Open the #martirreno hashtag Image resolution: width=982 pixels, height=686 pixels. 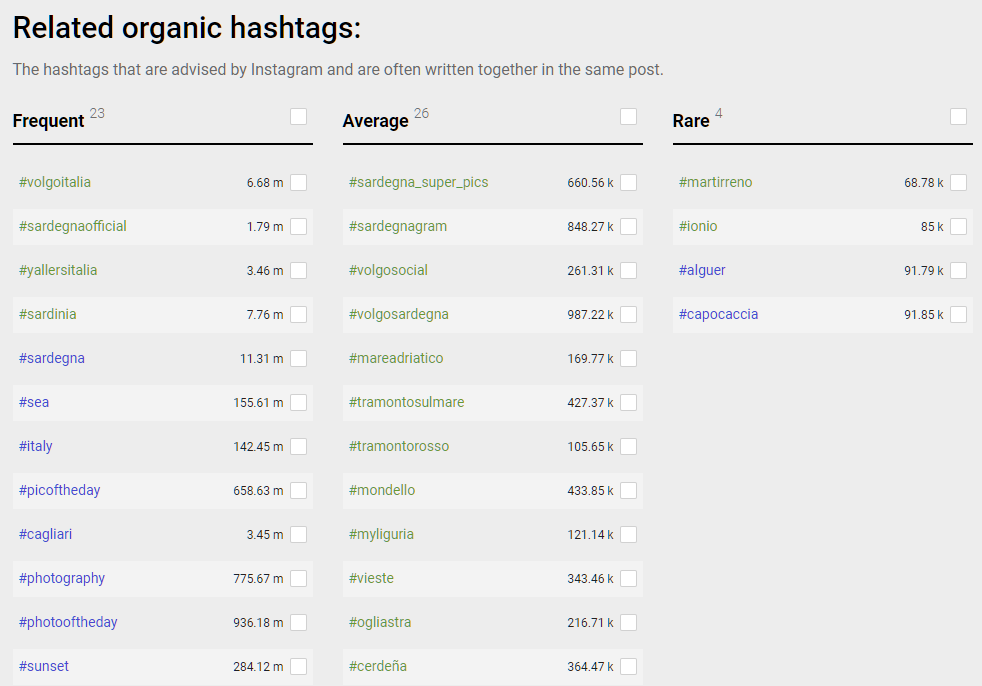click(716, 182)
